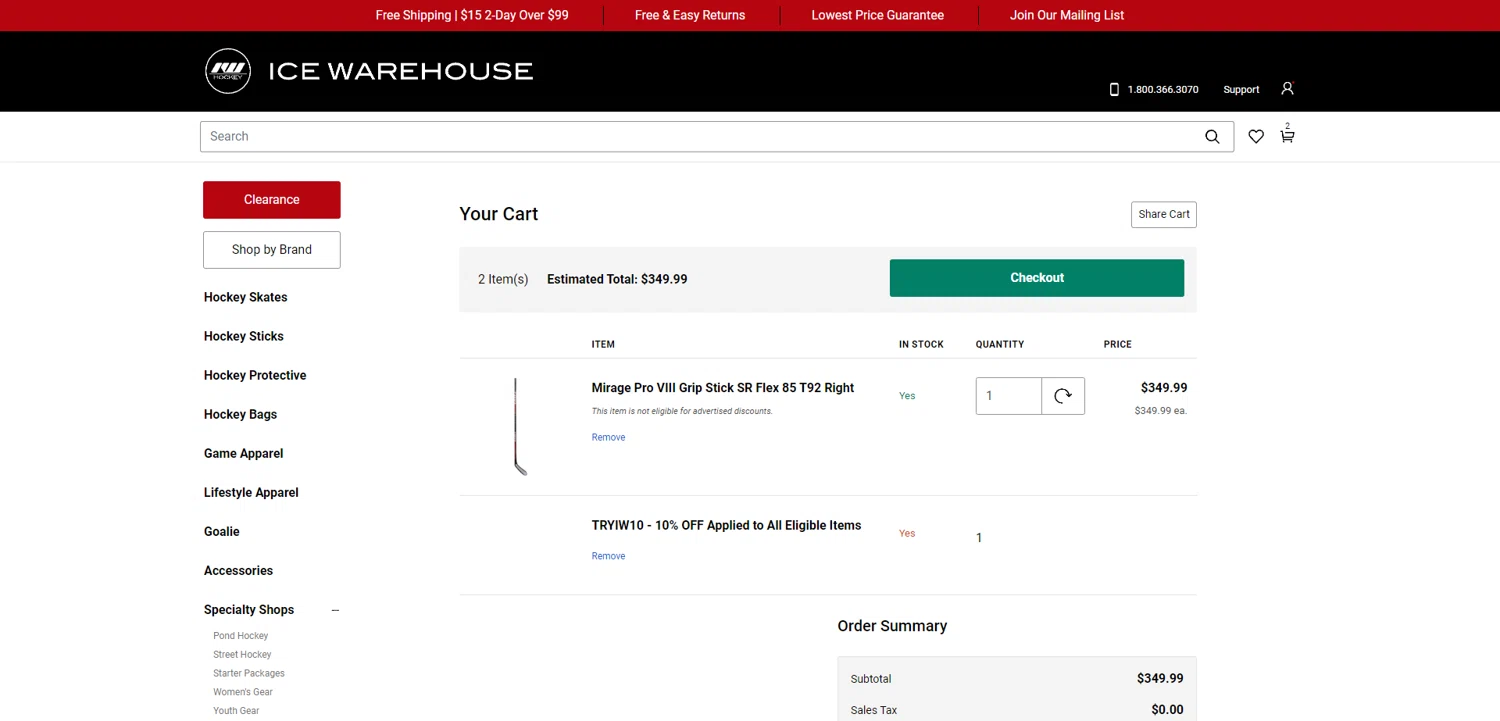Viewport: 1500px width, 721px height.
Task: Open Lowest Price Guarantee link
Action: click(878, 15)
